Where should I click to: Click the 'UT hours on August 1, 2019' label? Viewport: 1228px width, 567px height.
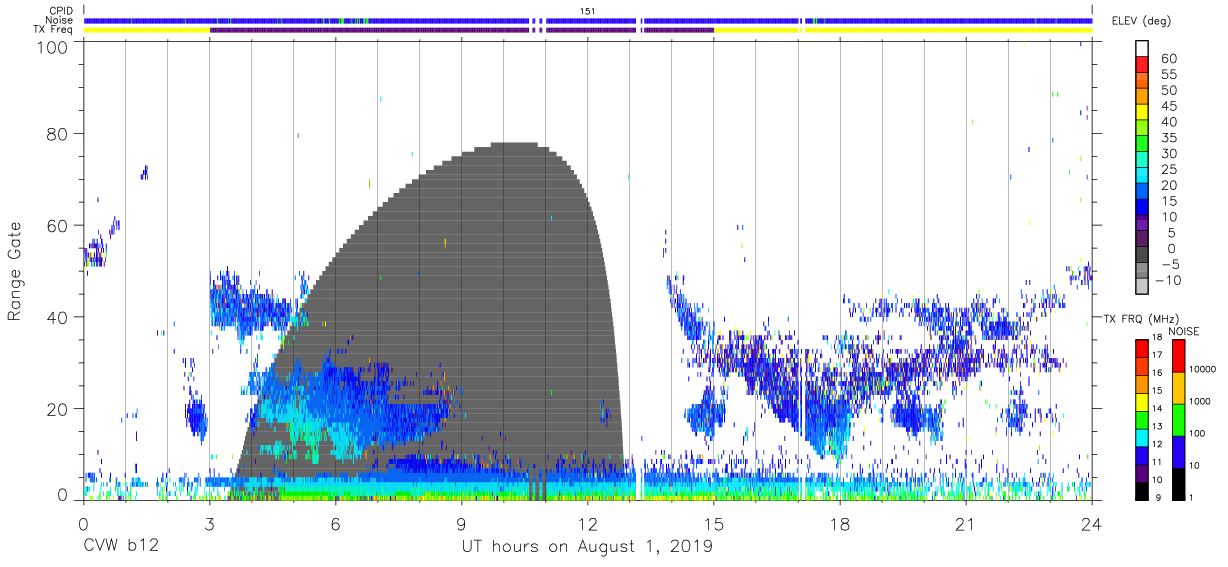tap(587, 547)
